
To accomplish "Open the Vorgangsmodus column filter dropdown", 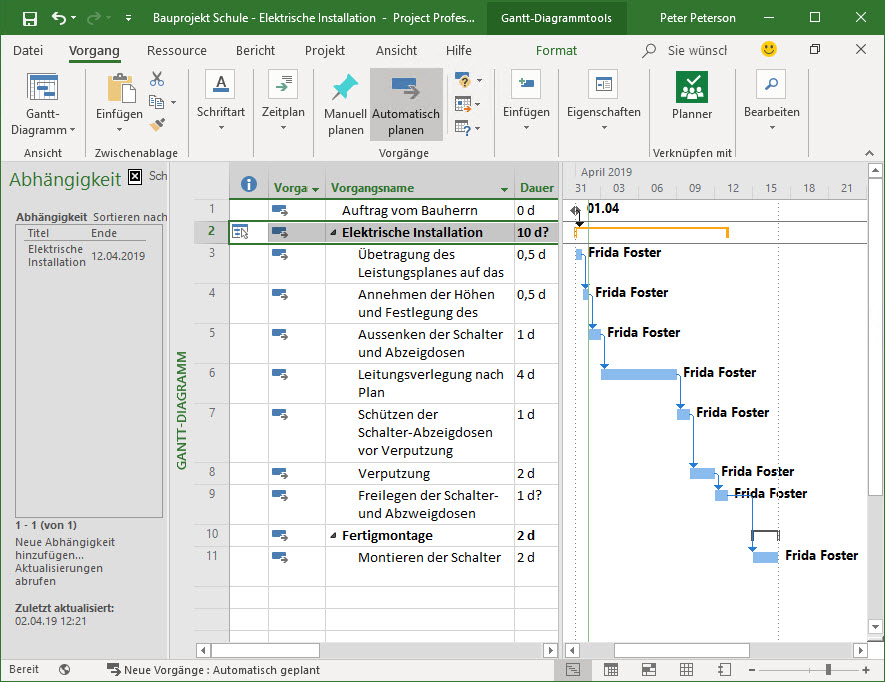I will [x=315, y=189].
